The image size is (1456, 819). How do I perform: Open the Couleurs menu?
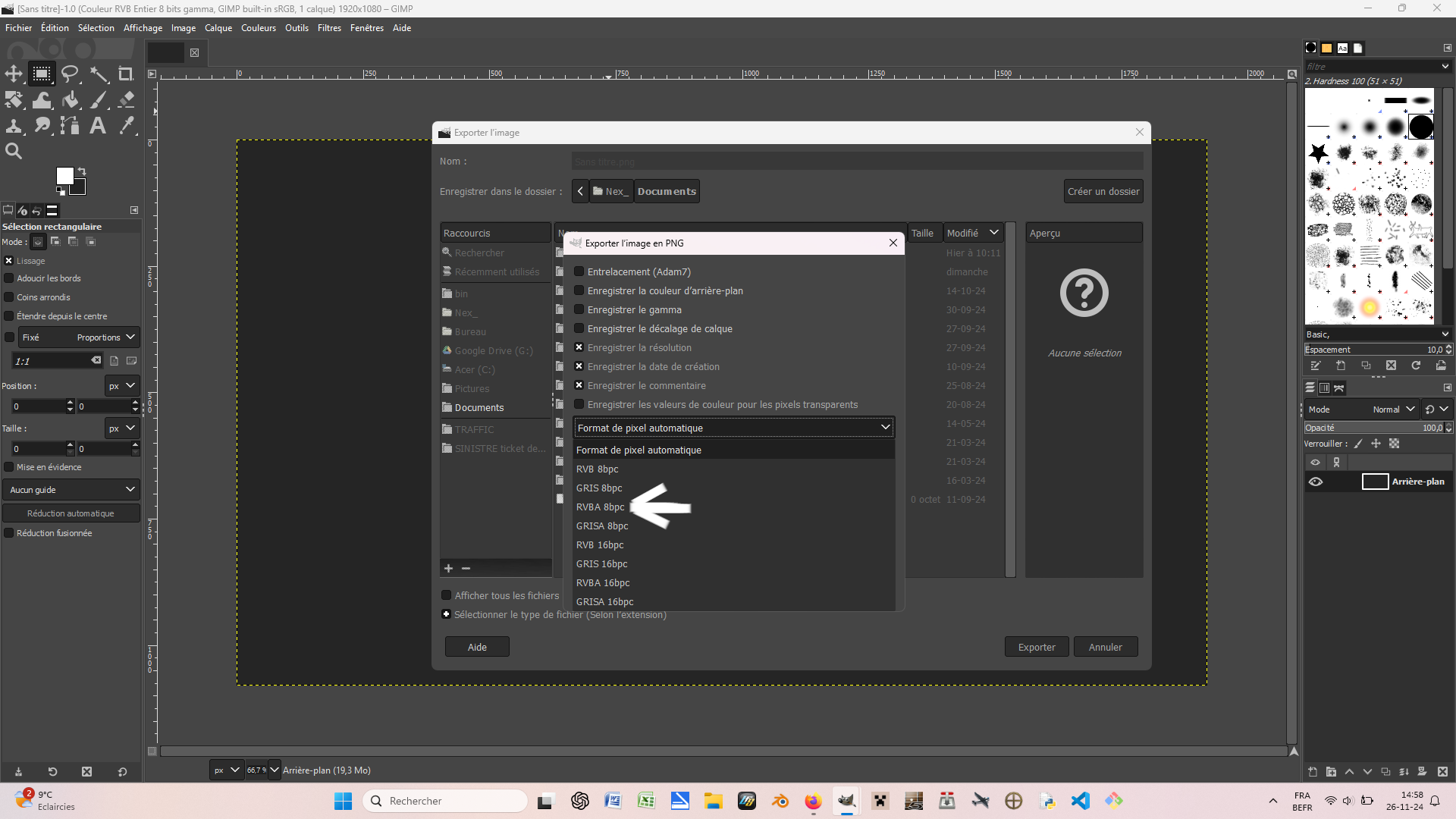[259, 28]
